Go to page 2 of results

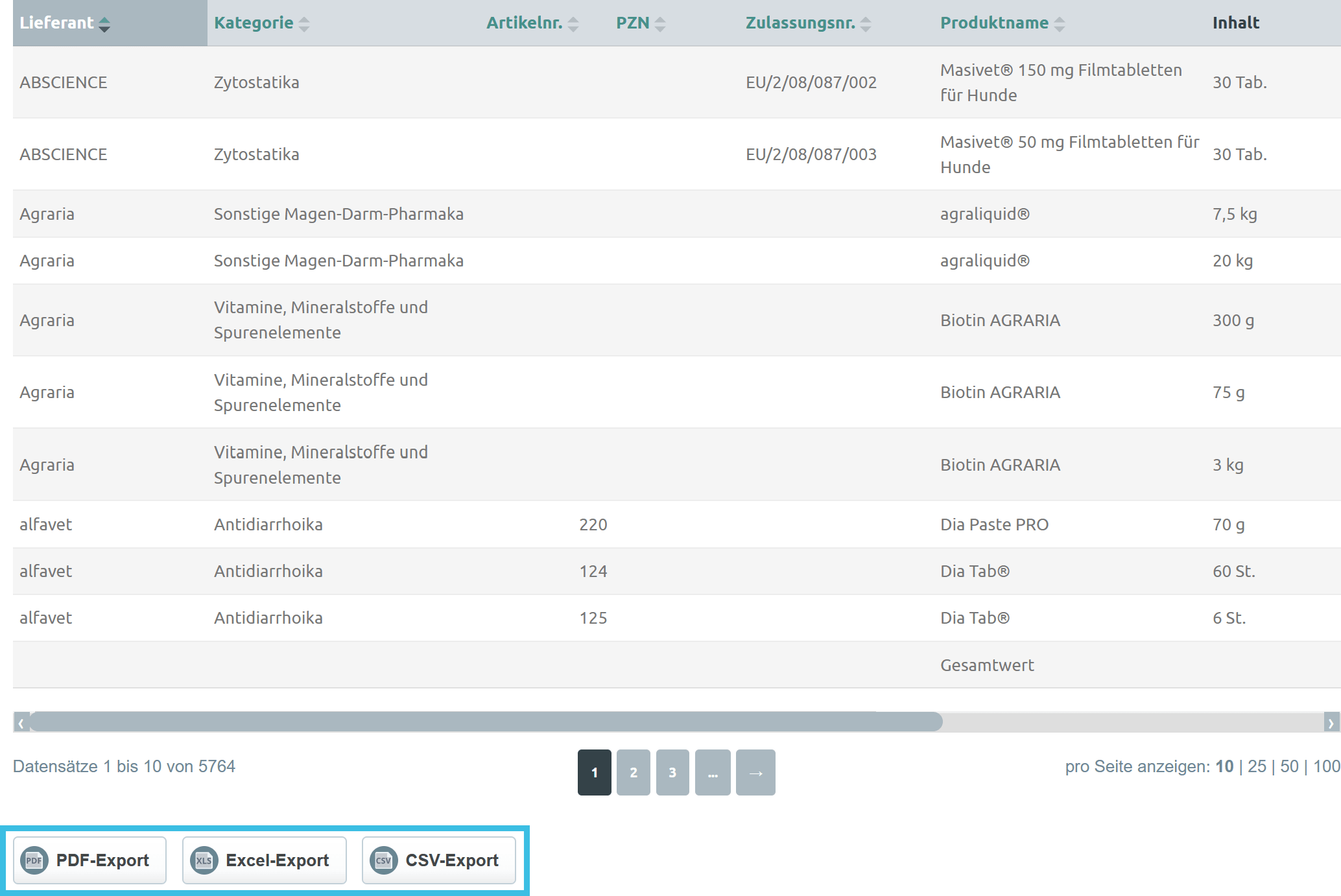tap(634, 772)
